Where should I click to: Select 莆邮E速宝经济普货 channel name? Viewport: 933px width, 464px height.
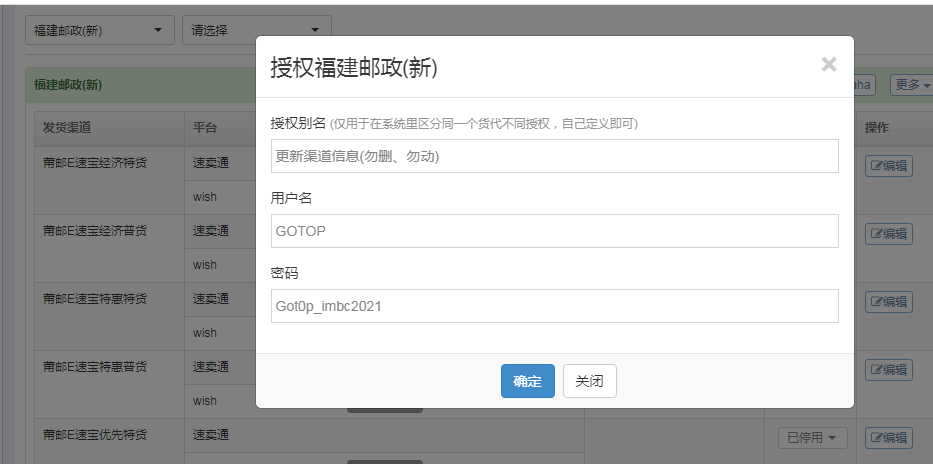(x=95, y=231)
